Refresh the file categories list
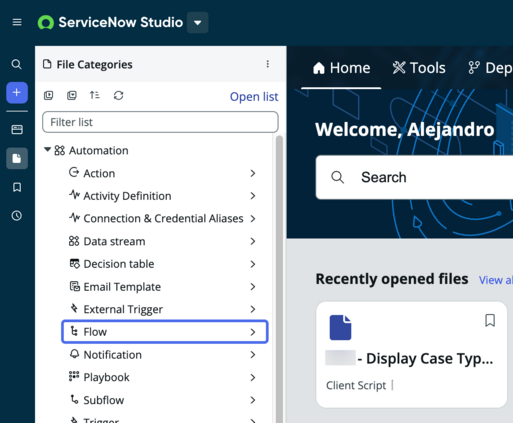The width and height of the screenshot is (513, 423). (x=118, y=96)
